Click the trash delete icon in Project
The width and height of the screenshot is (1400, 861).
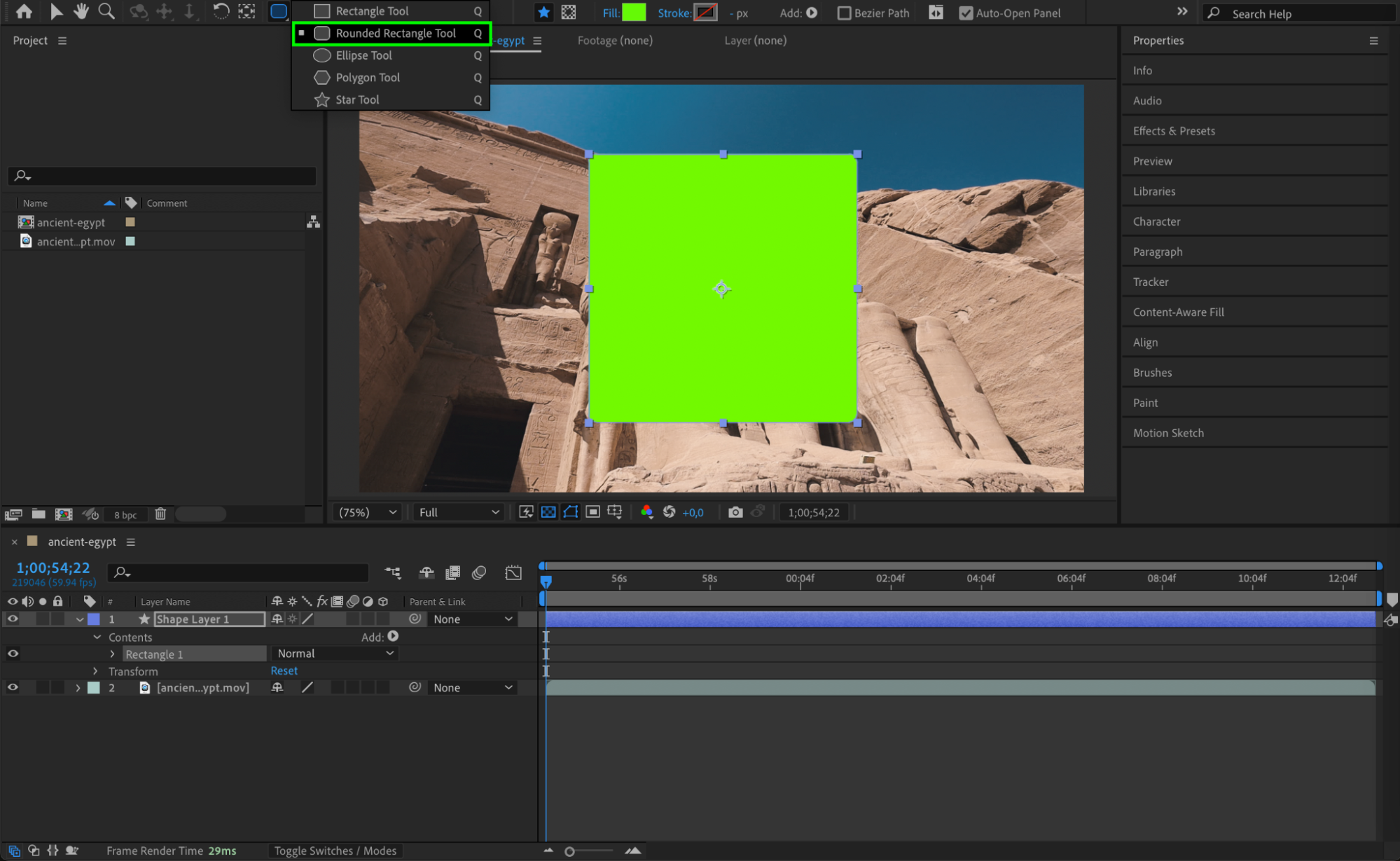click(160, 514)
